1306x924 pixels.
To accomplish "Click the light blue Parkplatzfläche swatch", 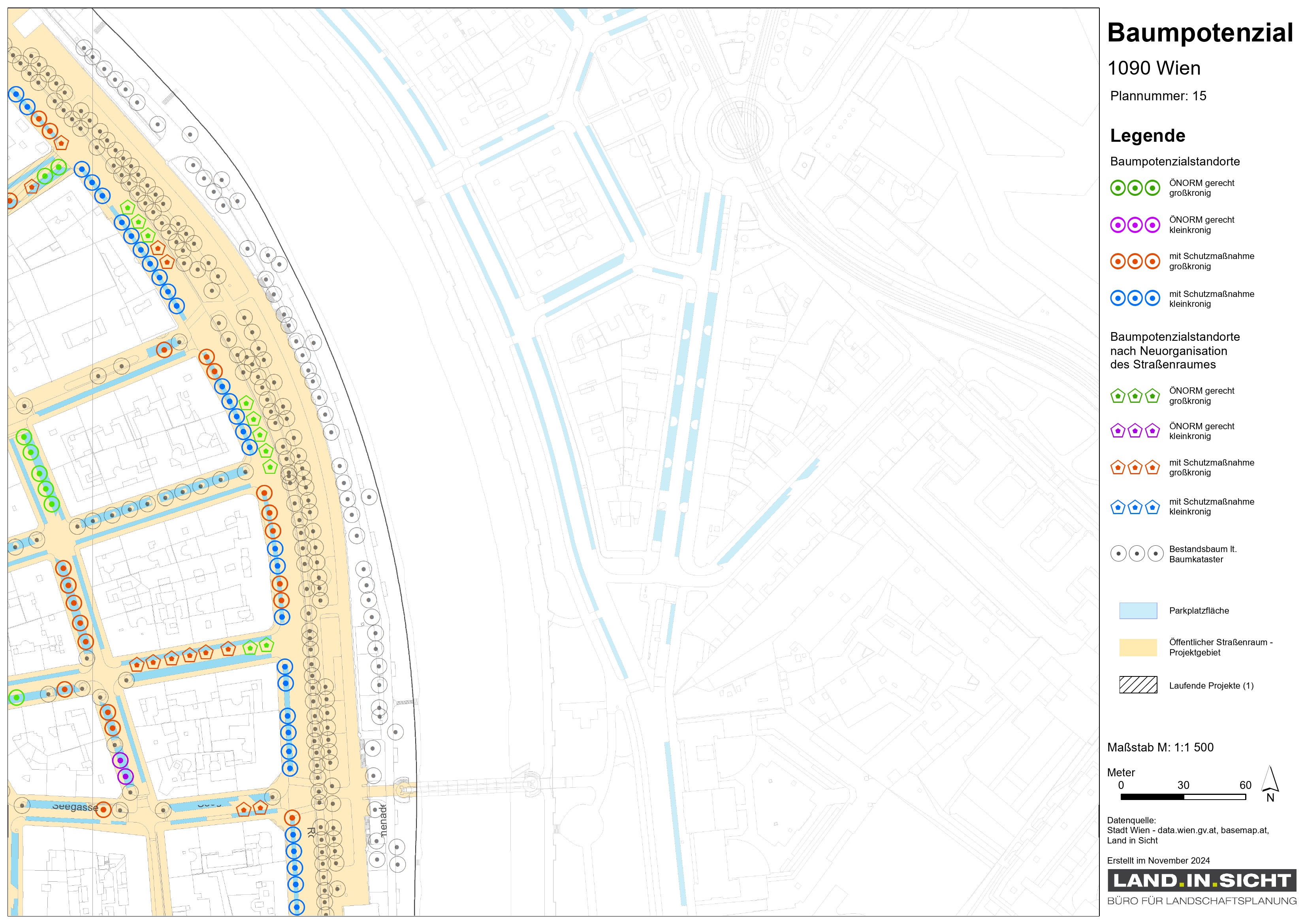I will click(1138, 610).
